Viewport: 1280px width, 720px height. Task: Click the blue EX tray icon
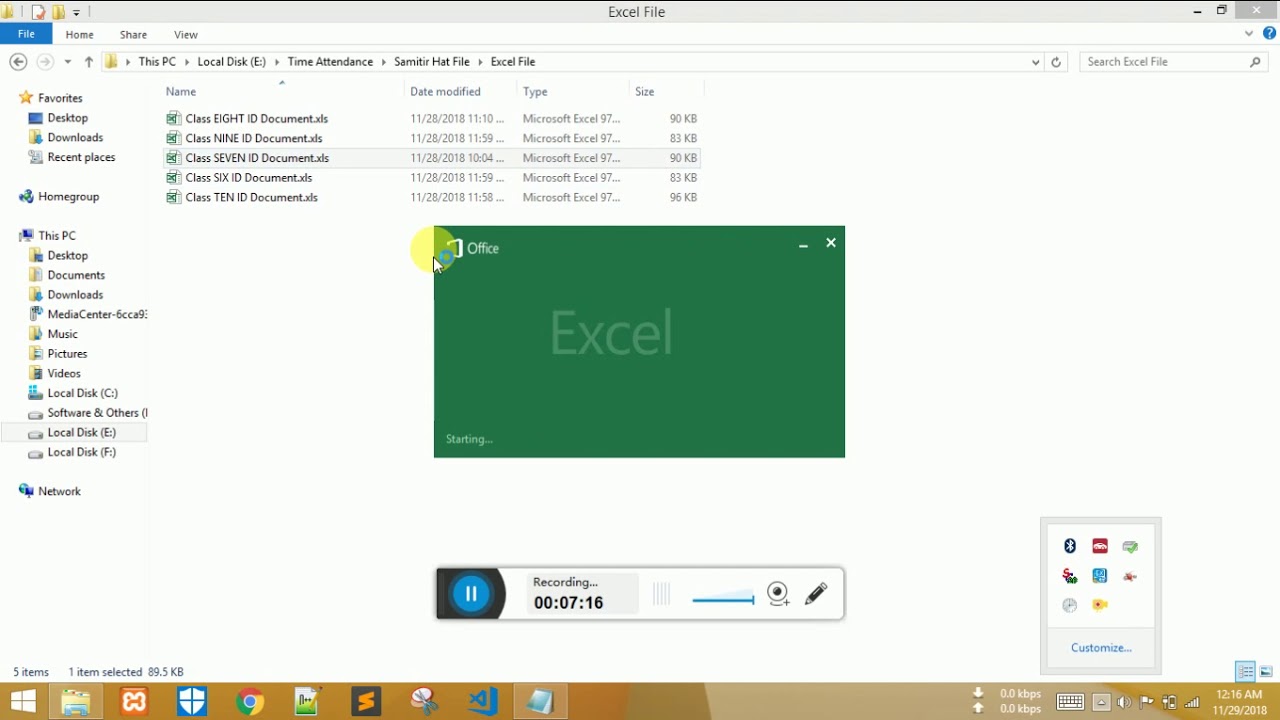pos(1100,576)
